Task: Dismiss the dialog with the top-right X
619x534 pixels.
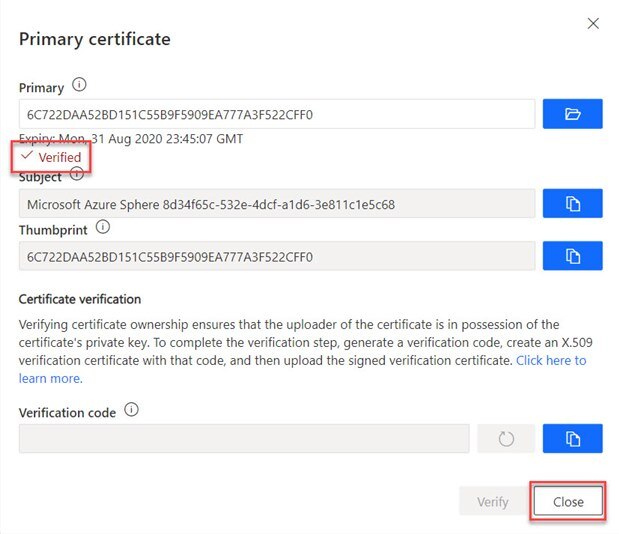Action: pyautogui.click(x=593, y=23)
